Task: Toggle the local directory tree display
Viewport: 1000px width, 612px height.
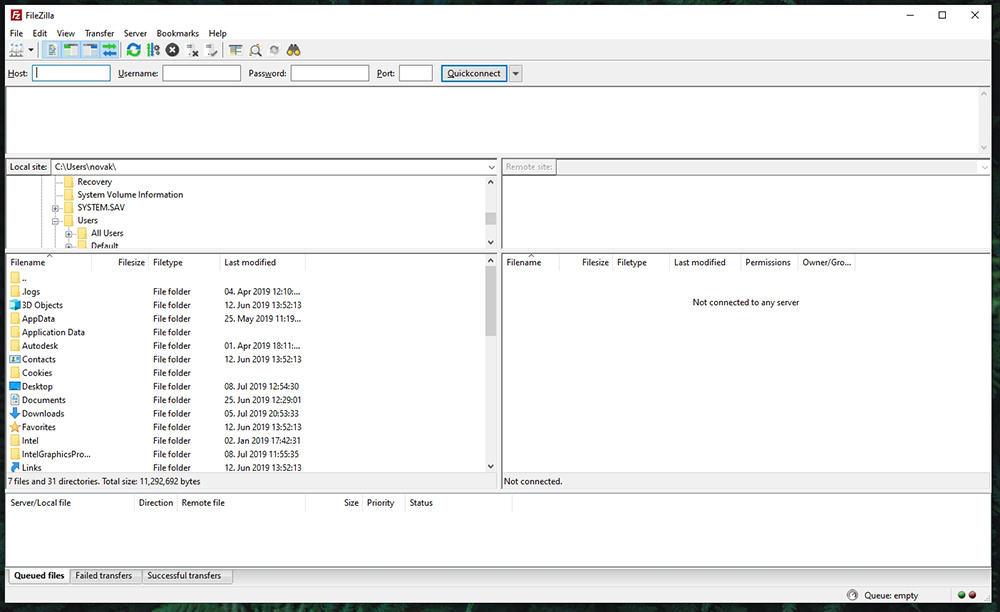Action: [71, 50]
